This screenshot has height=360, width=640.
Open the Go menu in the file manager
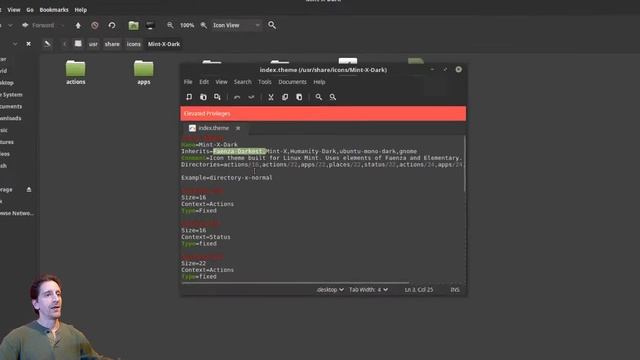coord(30,10)
